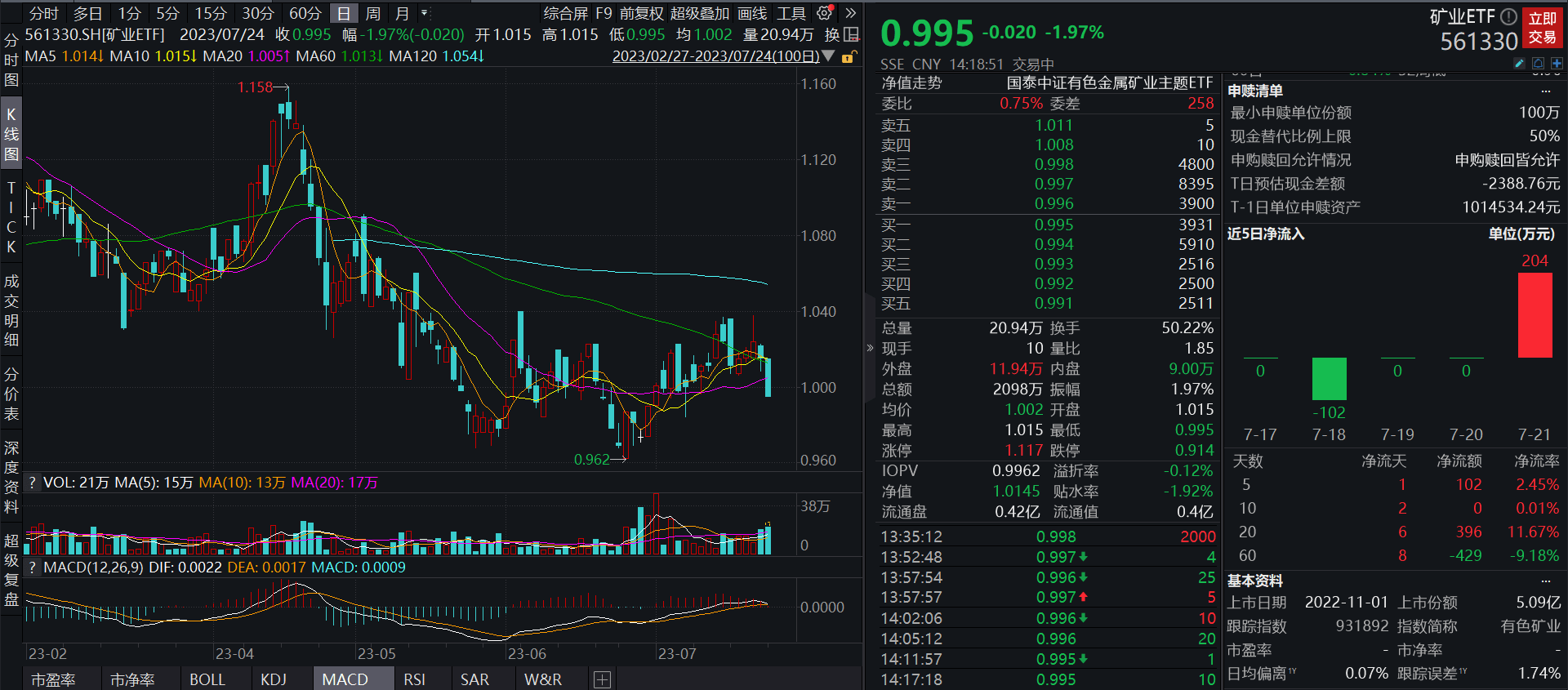Click the layout panel icon beside 换

[851, 34]
